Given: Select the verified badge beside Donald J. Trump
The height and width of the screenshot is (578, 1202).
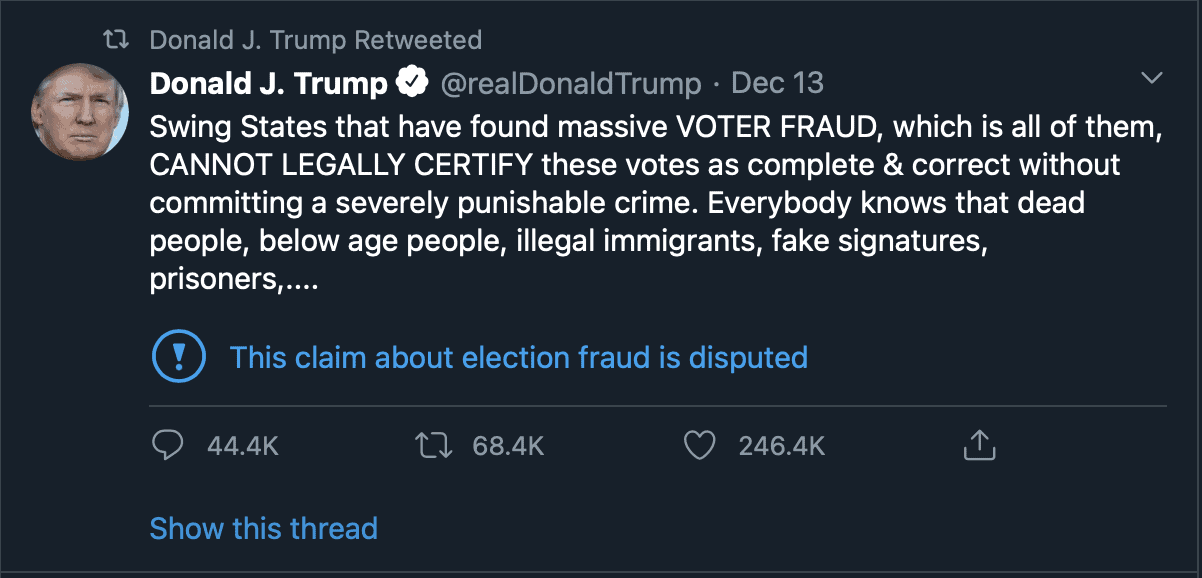Looking at the screenshot, I should click(x=412, y=82).
